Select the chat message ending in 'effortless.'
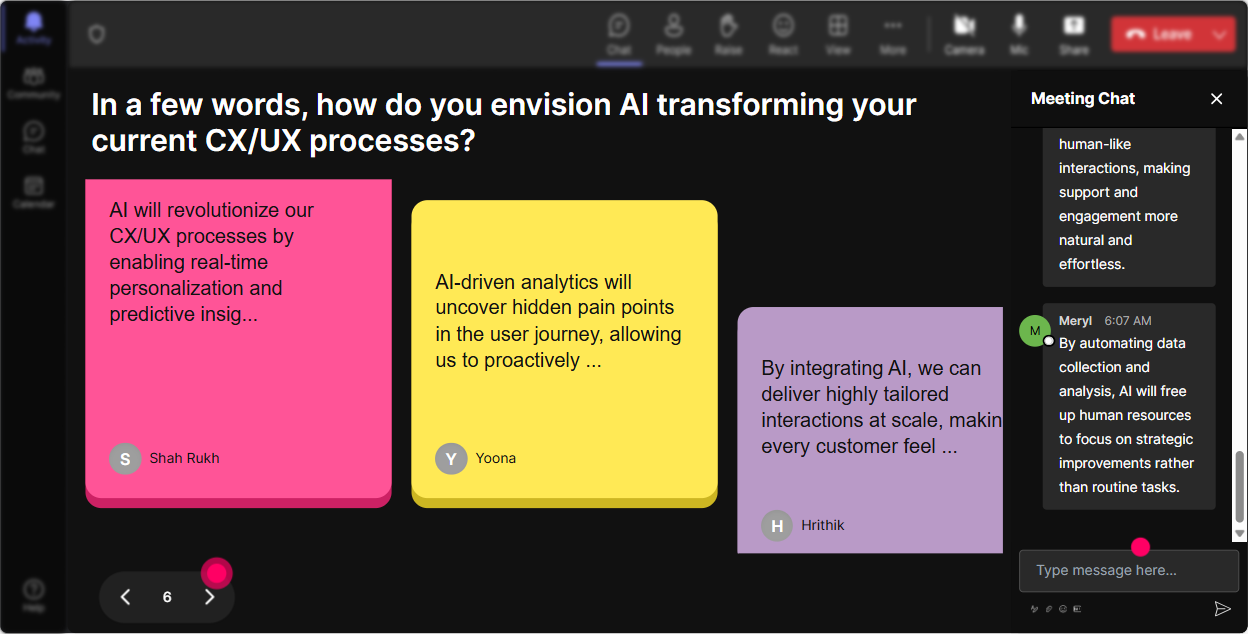The width and height of the screenshot is (1248, 634). tap(1129, 207)
